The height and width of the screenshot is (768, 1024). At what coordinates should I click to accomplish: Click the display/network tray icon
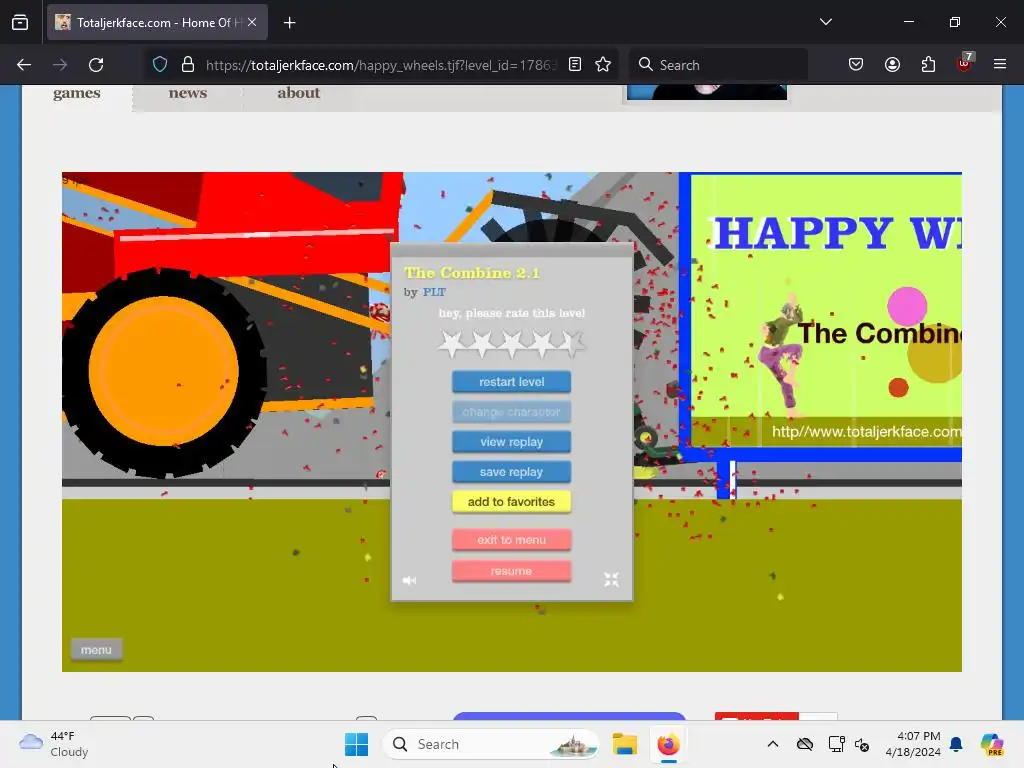836,744
